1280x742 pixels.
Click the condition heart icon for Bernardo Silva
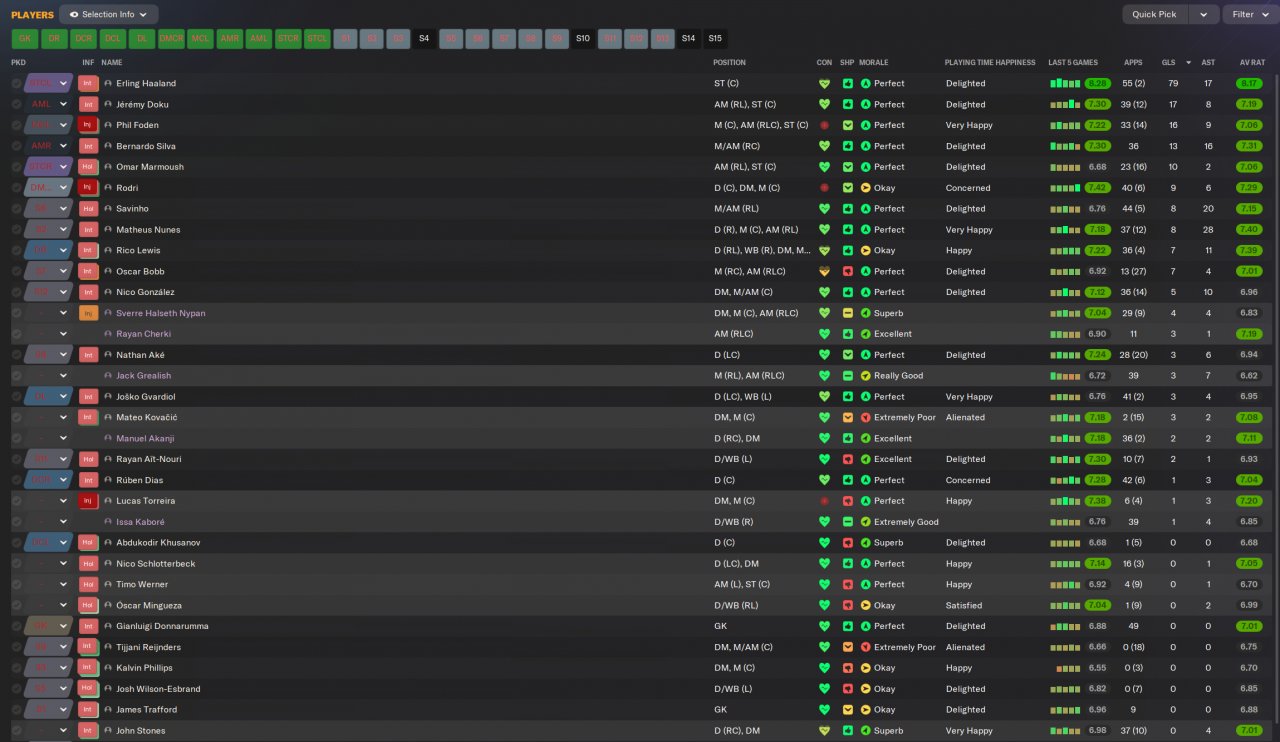click(824, 146)
